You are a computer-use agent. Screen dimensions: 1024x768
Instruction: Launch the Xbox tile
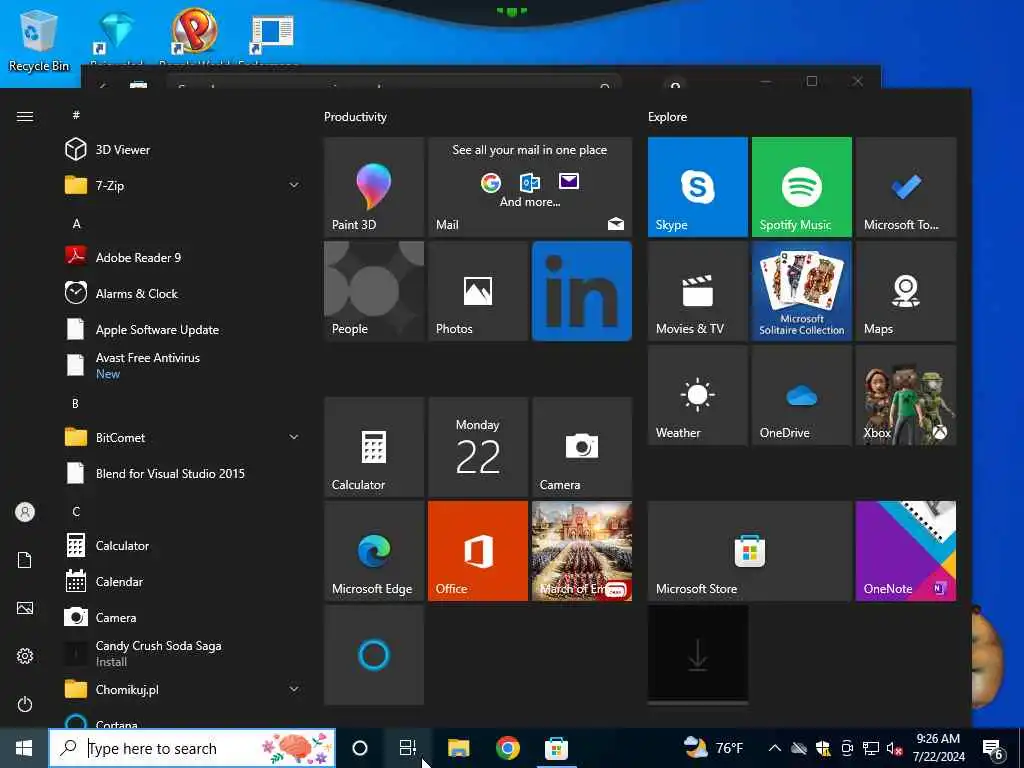point(906,395)
